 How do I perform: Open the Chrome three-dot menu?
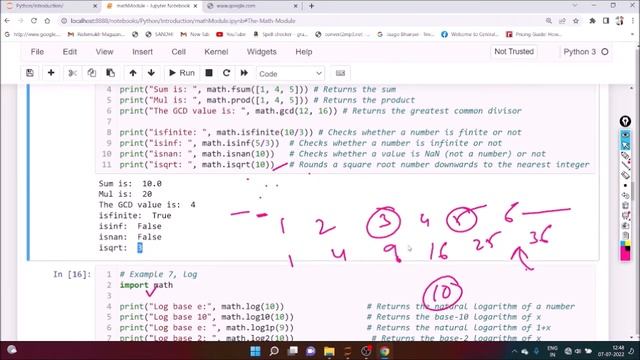633,20
